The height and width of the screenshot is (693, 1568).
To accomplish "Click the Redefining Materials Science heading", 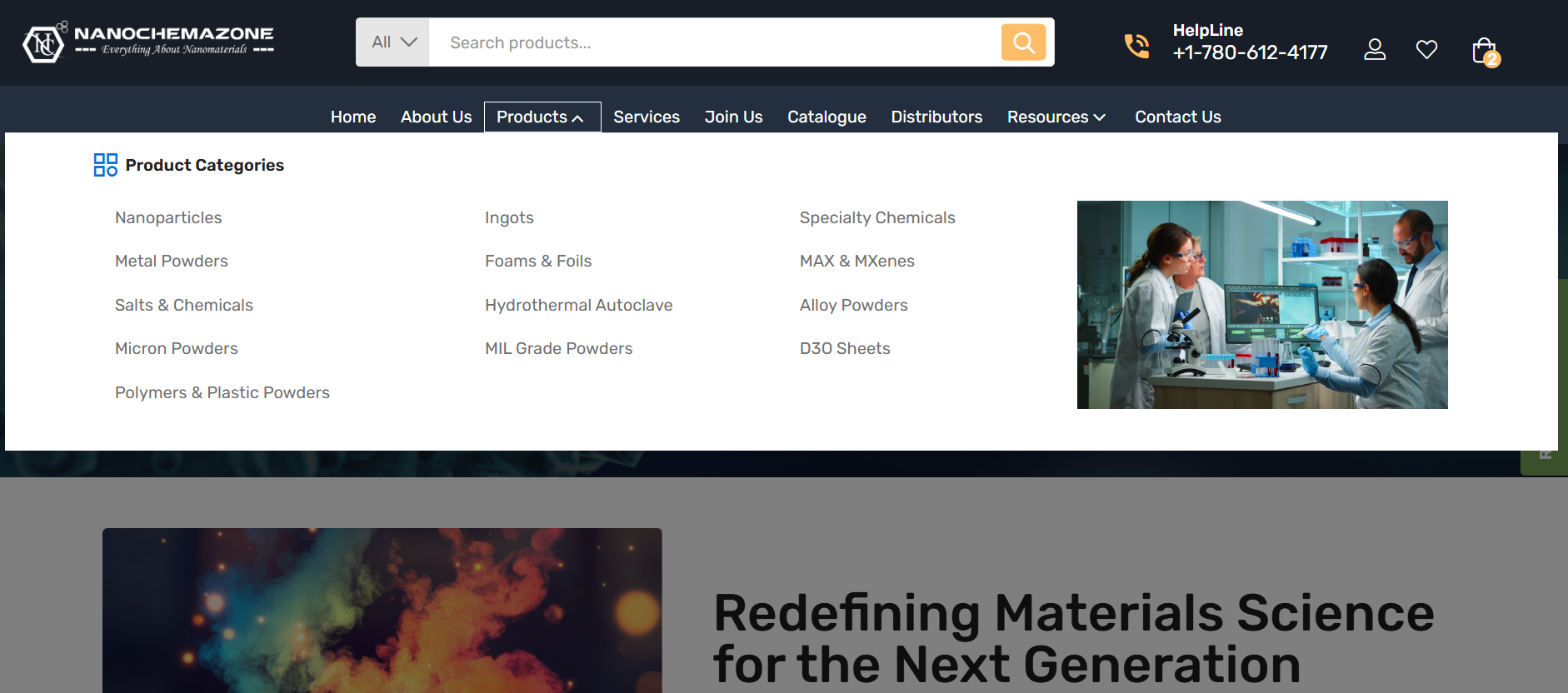I will tap(1074, 638).
